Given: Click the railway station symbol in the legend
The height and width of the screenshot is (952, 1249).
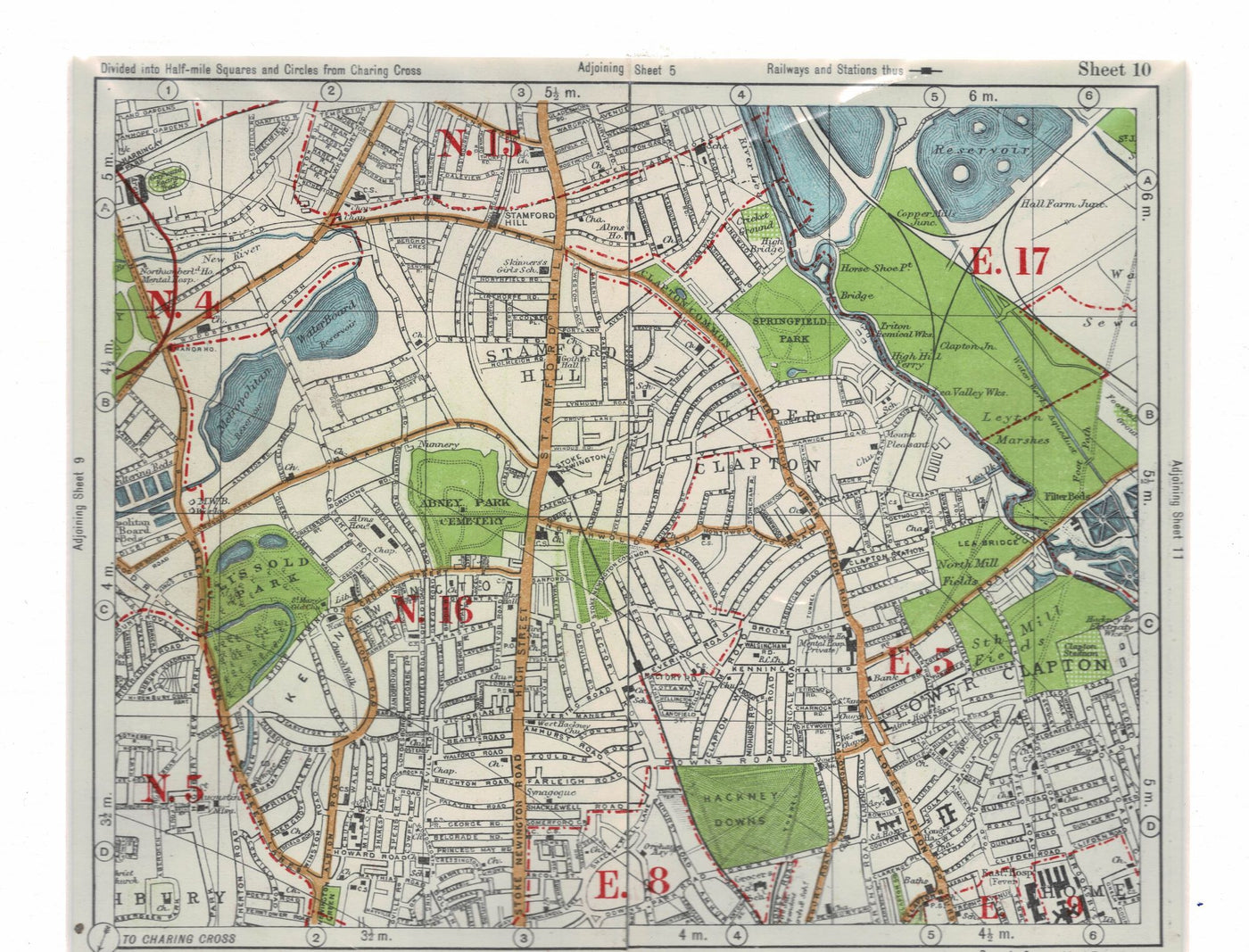Looking at the screenshot, I should [x=926, y=70].
